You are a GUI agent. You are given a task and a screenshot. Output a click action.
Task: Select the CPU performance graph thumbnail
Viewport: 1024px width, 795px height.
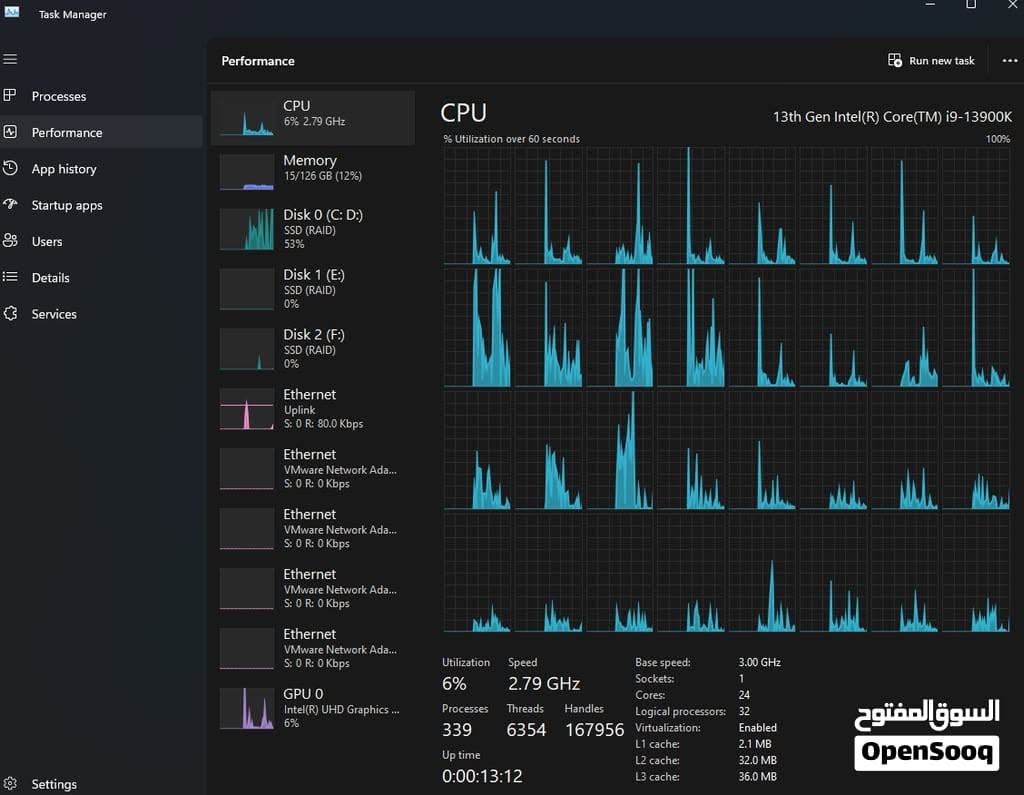click(x=246, y=118)
